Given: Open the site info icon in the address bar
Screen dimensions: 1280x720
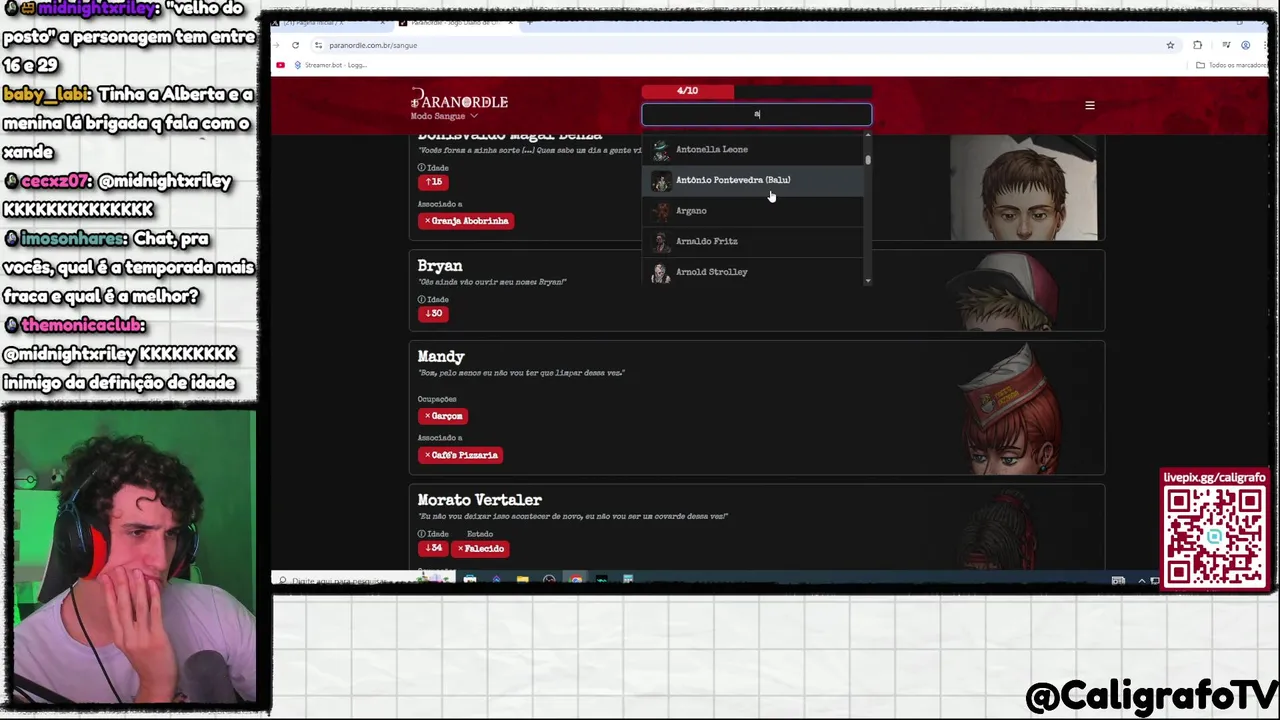Looking at the screenshot, I should click(318, 45).
